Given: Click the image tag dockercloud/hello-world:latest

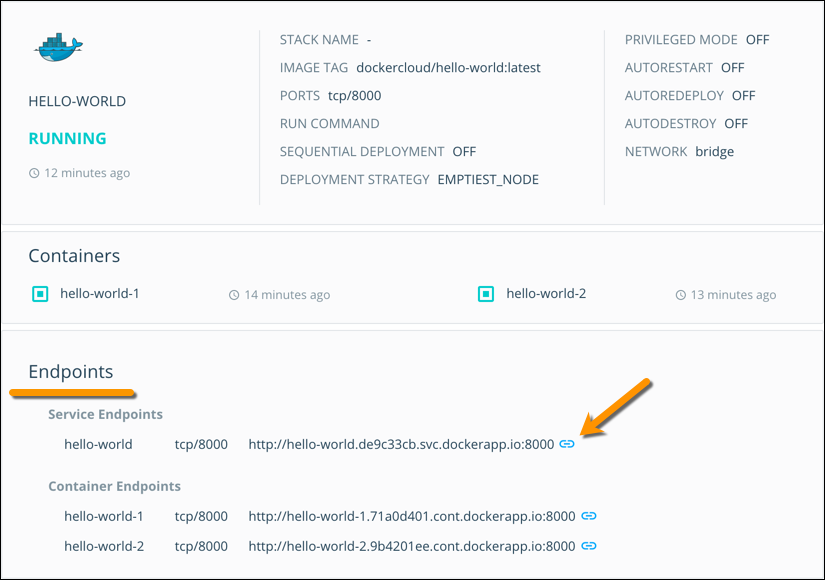Looking at the screenshot, I should [448, 68].
